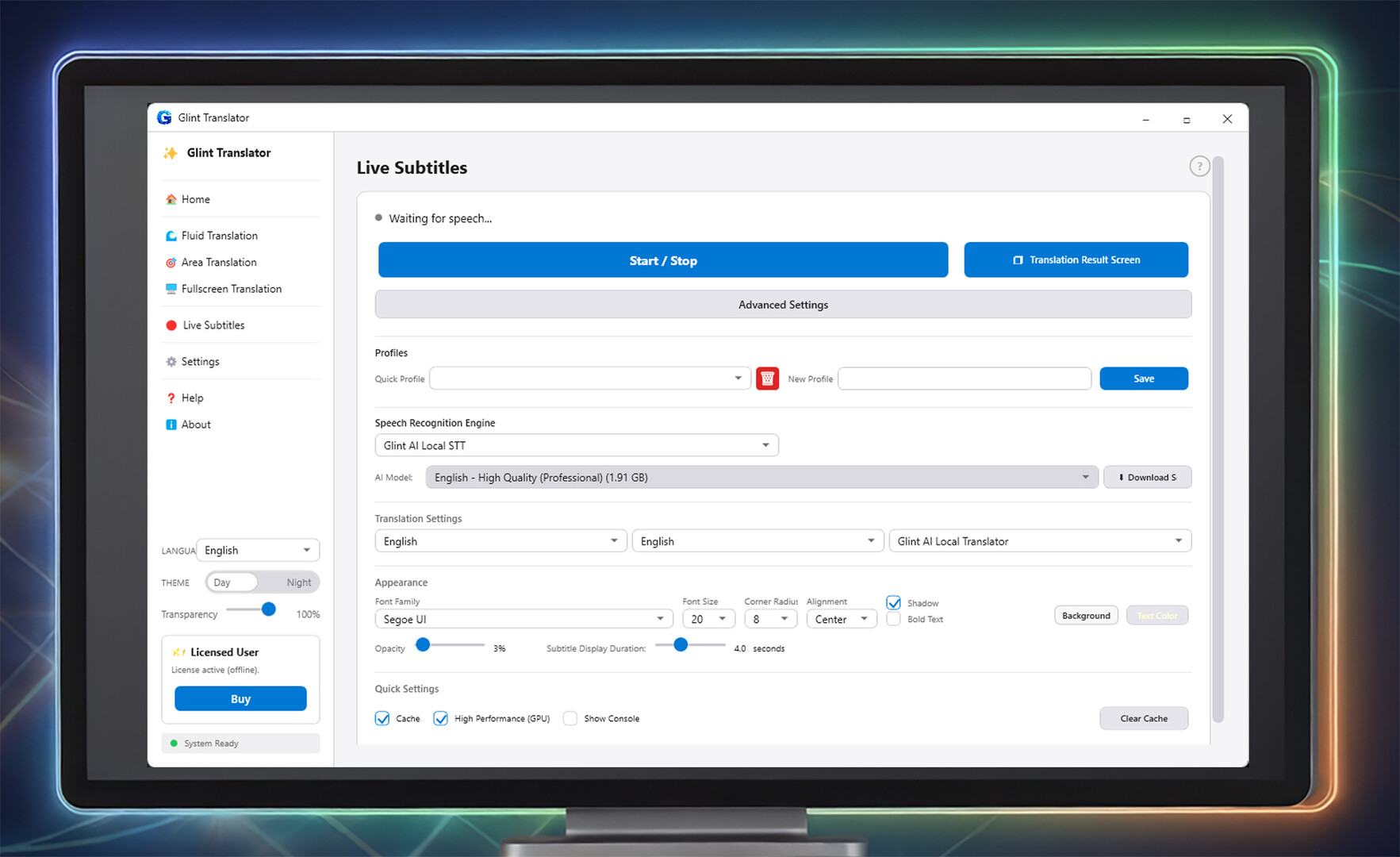Viewport: 1400px width, 857px height.
Task: Click the Buy button
Action: 240,699
